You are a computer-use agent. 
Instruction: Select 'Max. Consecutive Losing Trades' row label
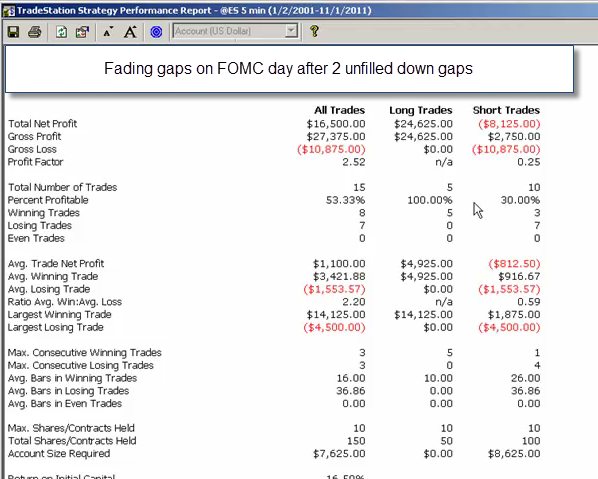click(x=81, y=365)
